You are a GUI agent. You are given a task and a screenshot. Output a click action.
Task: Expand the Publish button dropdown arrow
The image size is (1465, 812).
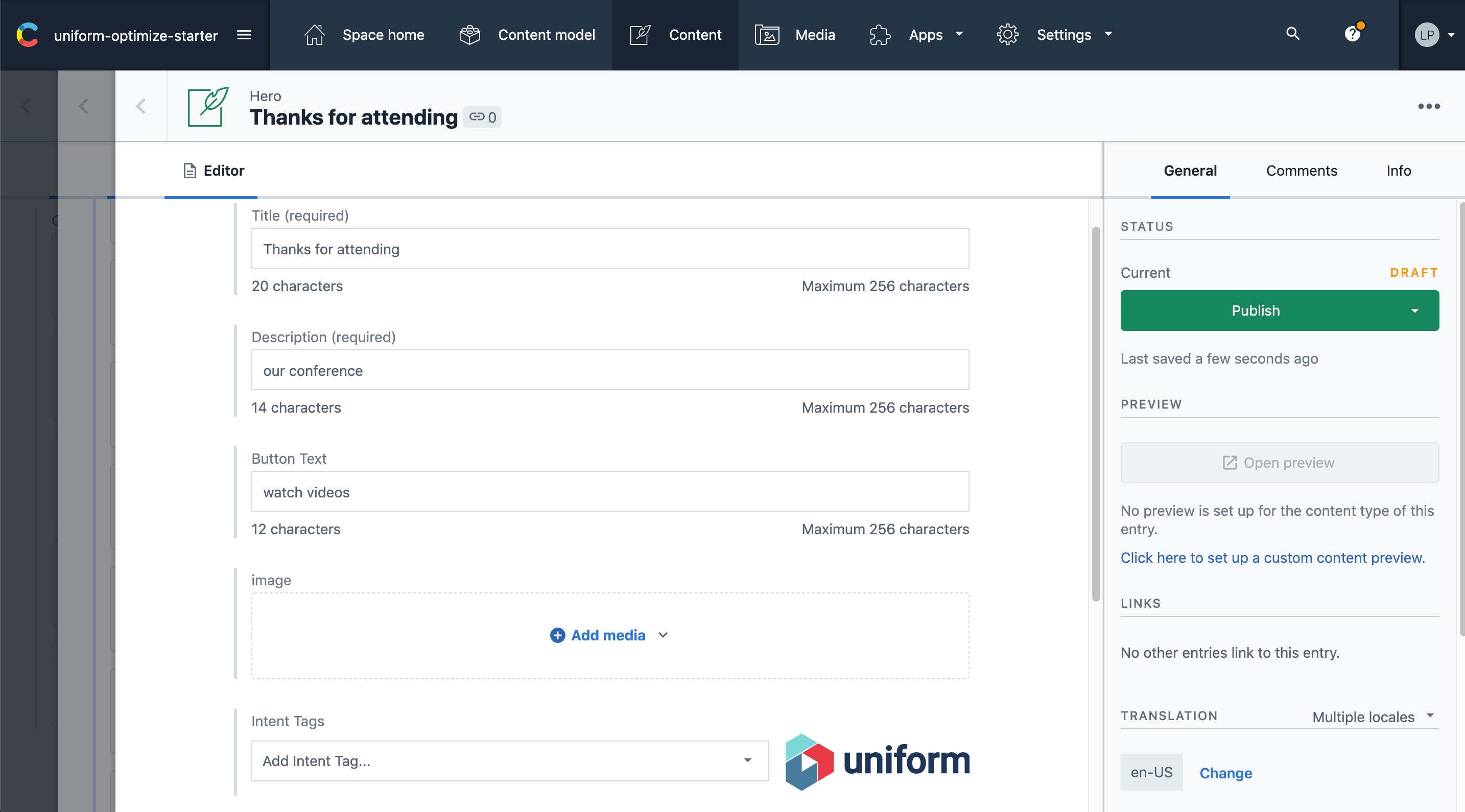1414,311
